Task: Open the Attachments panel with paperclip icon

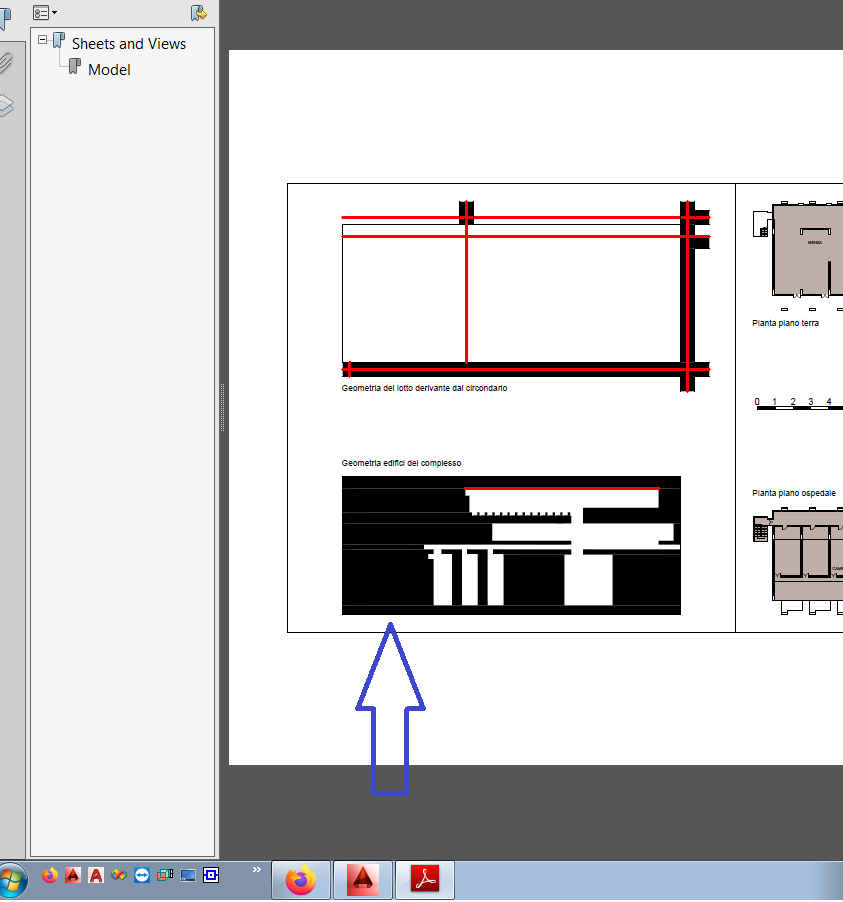Action: (x=6, y=62)
